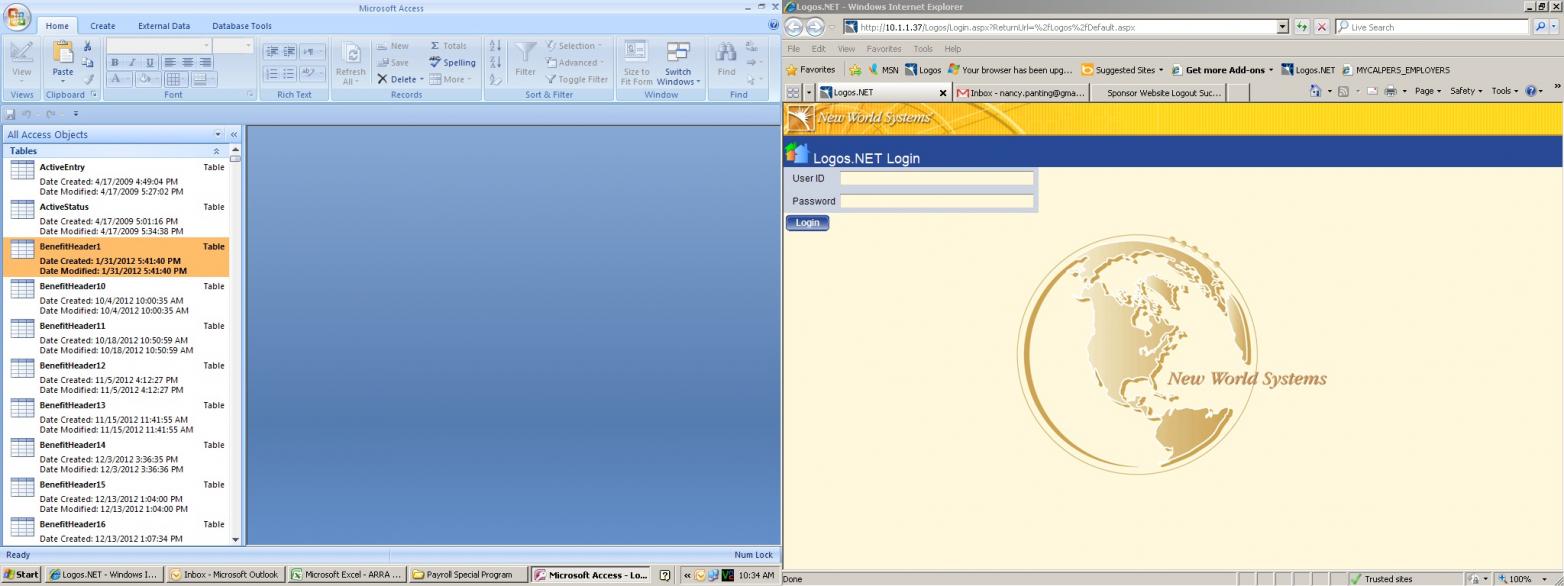Click Toggle Filter in Sort & Filter
This screenshot has width=1564, height=586.
576,79
